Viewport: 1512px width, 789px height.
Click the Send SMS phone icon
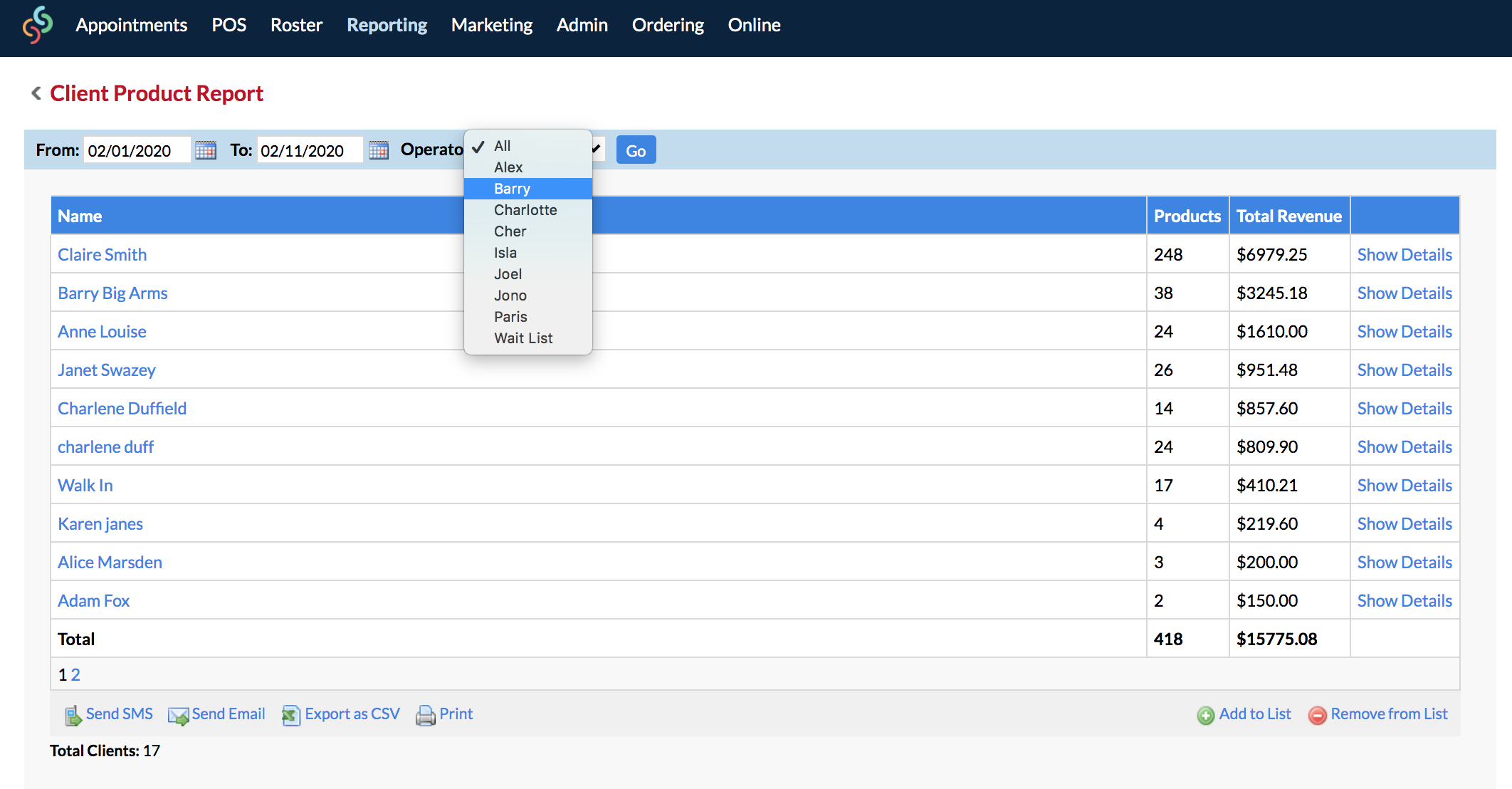tap(73, 715)
